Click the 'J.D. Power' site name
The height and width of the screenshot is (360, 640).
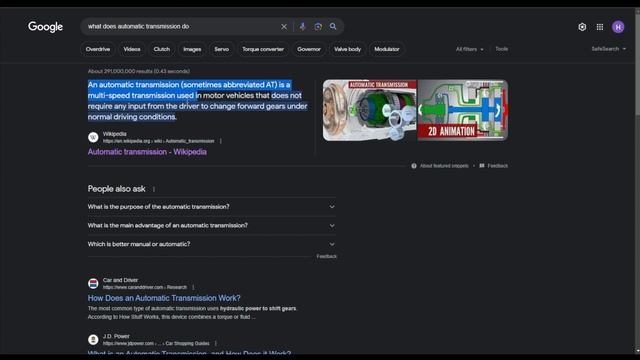[116, 336]
